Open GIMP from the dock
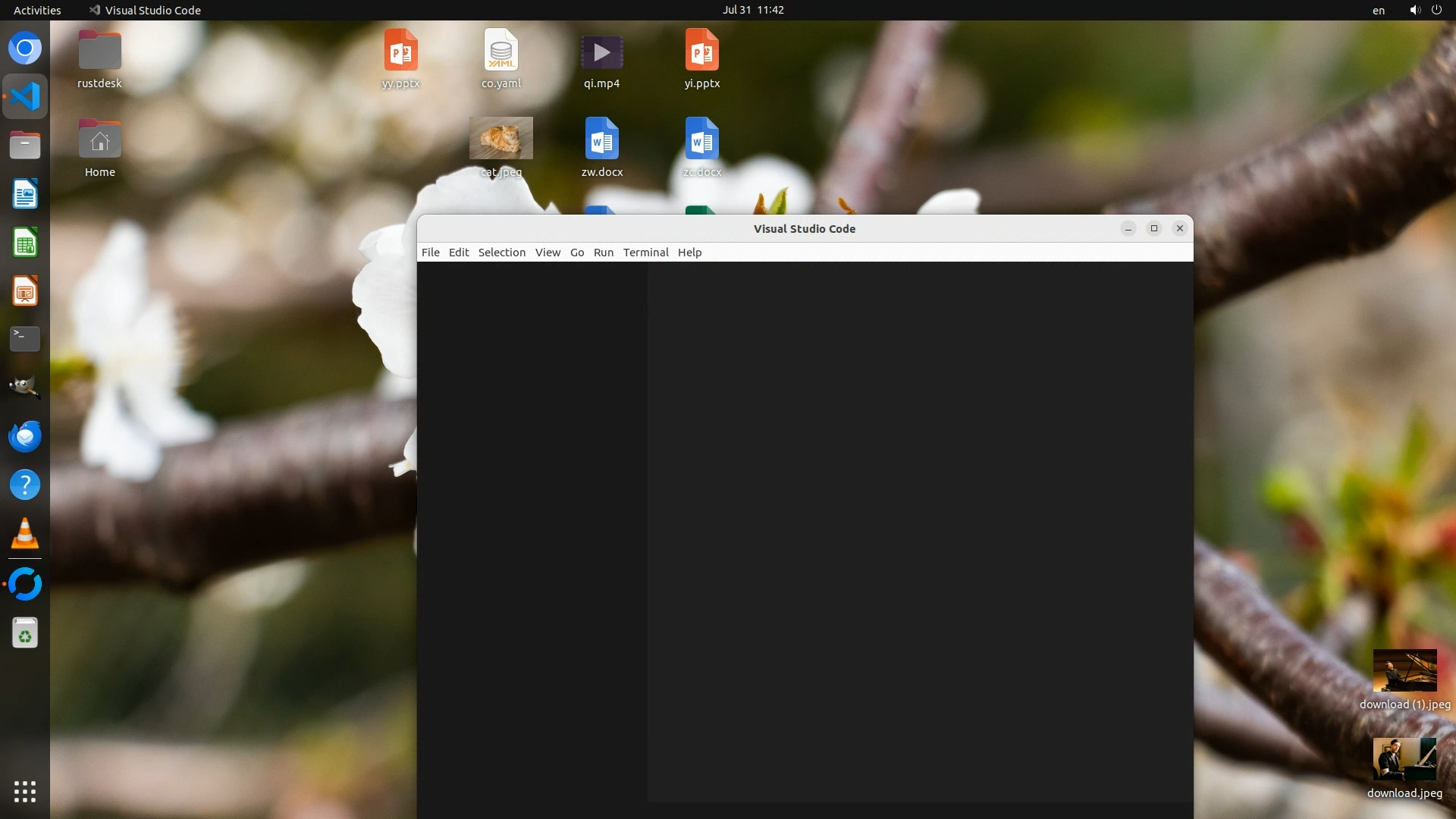The height and width of the screenshot is (819, 1456). tap(25, 387)
